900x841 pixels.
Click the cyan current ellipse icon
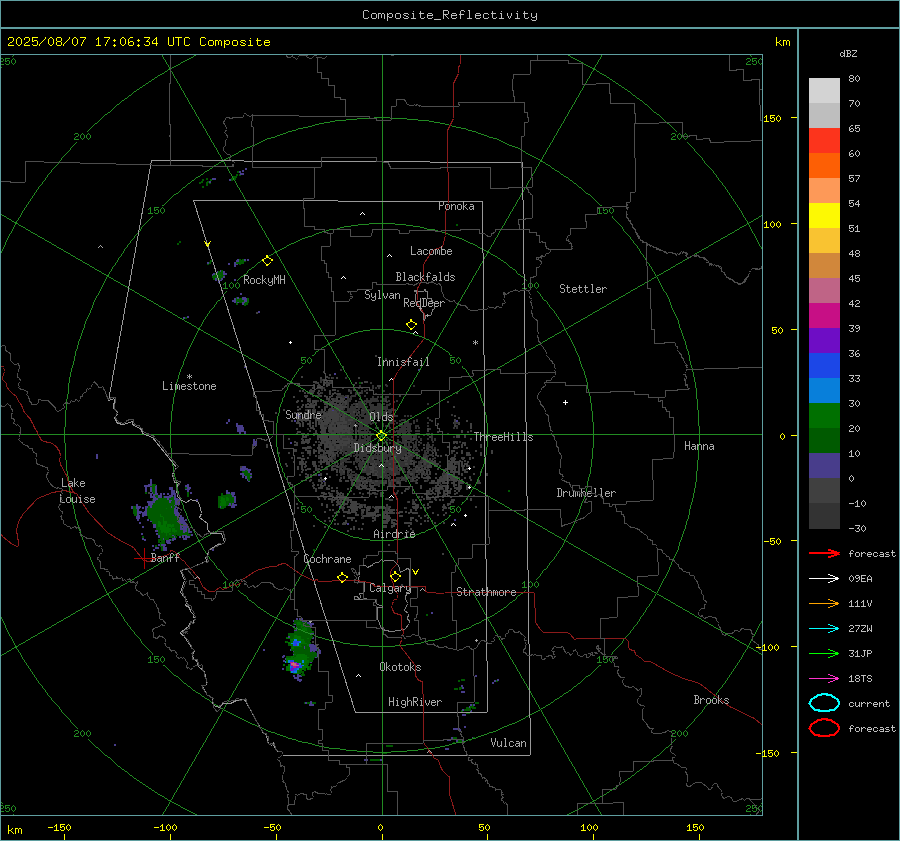click(x=824, y=703)
